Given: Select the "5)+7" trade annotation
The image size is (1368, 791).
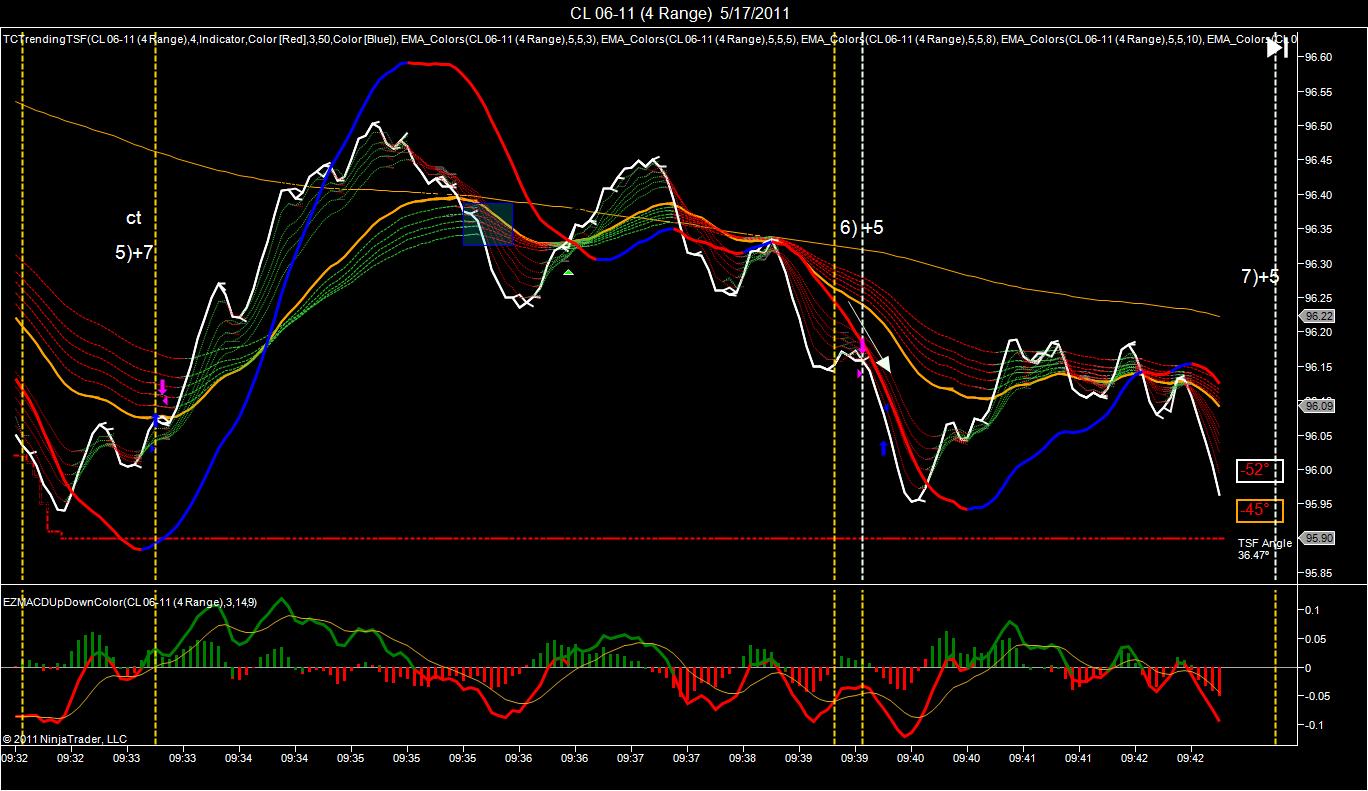Looking at the screenshot, I should pyautogui.click(x=134, y=253).
